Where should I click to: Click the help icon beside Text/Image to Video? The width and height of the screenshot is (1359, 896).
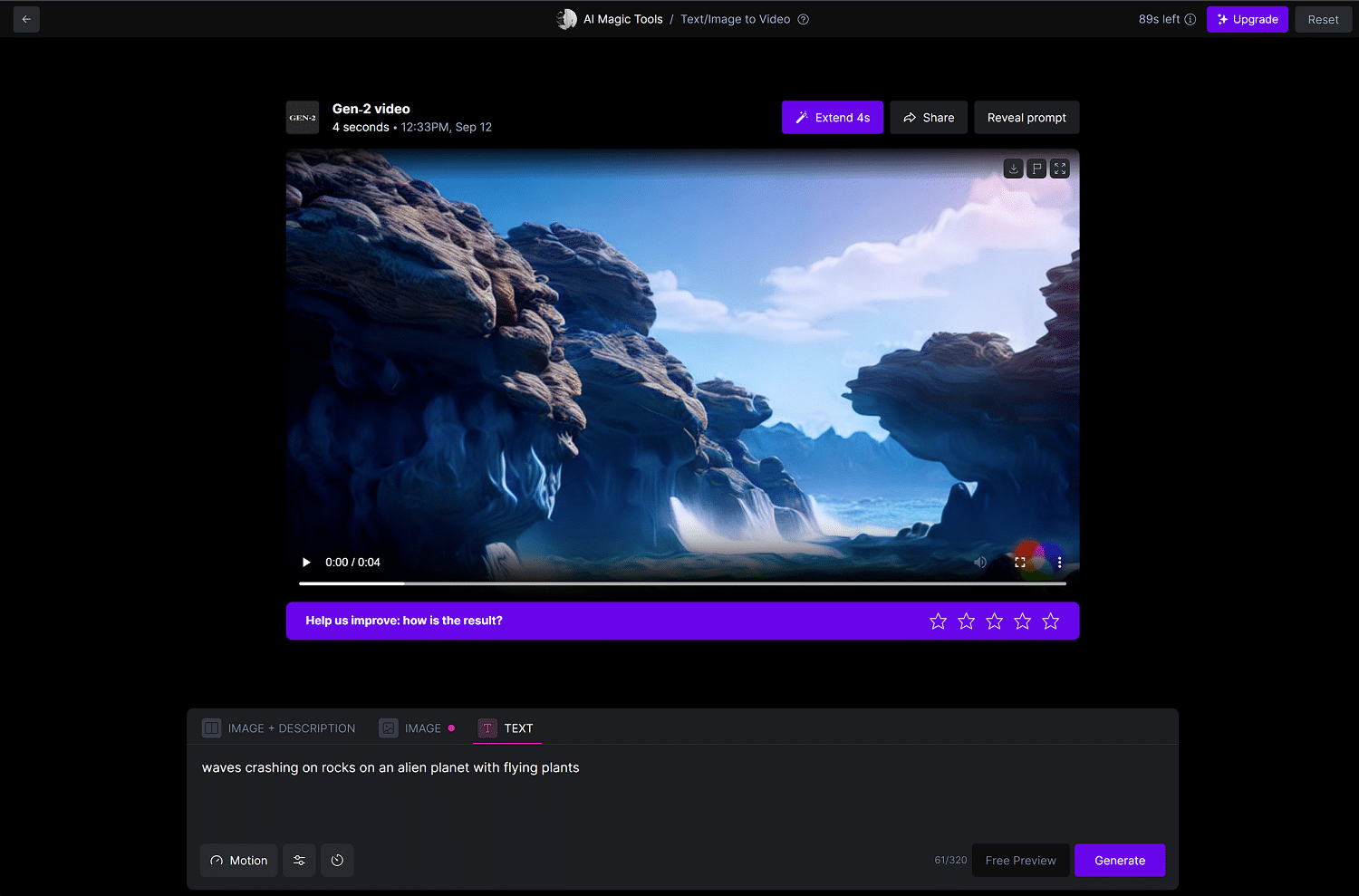(x=803, y=19)
